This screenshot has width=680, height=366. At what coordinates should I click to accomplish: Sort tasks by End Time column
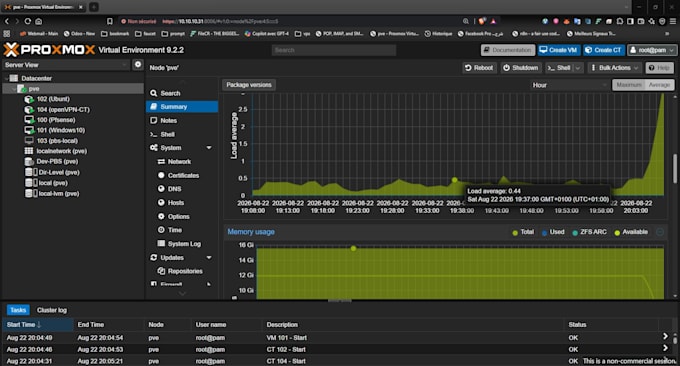coord(108,325)
